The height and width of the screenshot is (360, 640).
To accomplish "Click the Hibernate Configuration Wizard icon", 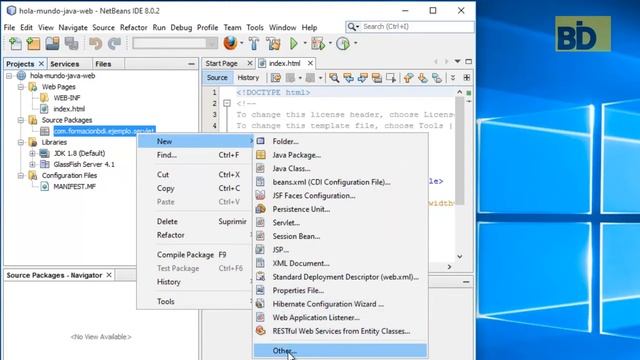I will [x=260, y=304].
